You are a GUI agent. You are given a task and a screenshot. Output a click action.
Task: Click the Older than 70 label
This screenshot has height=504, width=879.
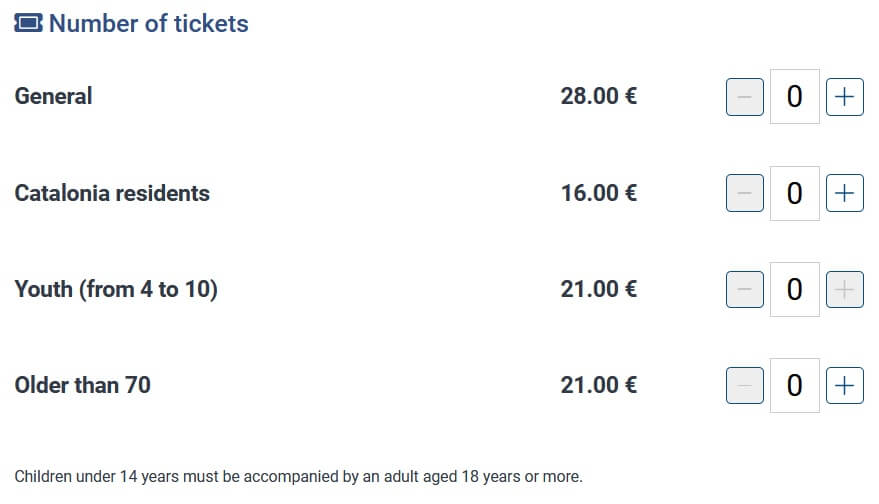[x=82, y=385]
